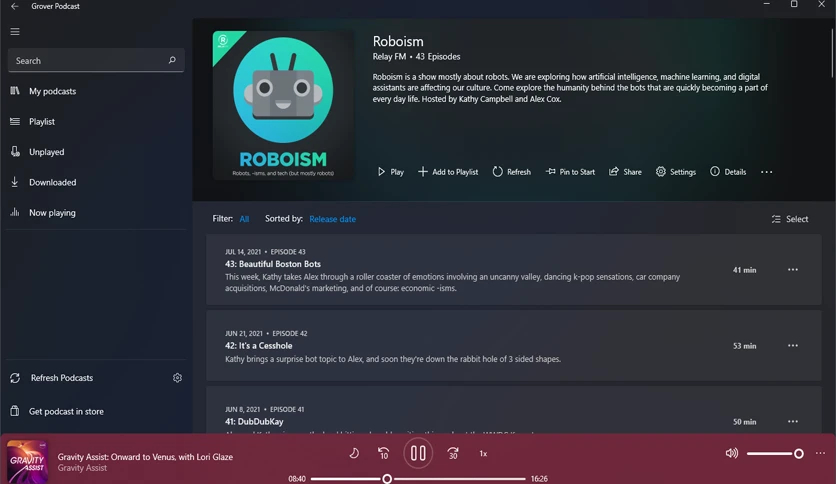The height and width of the screenshot is (484, 836).
Task: Click the Gravity Assist now-playing thumbnail
Action: [27, 462]
